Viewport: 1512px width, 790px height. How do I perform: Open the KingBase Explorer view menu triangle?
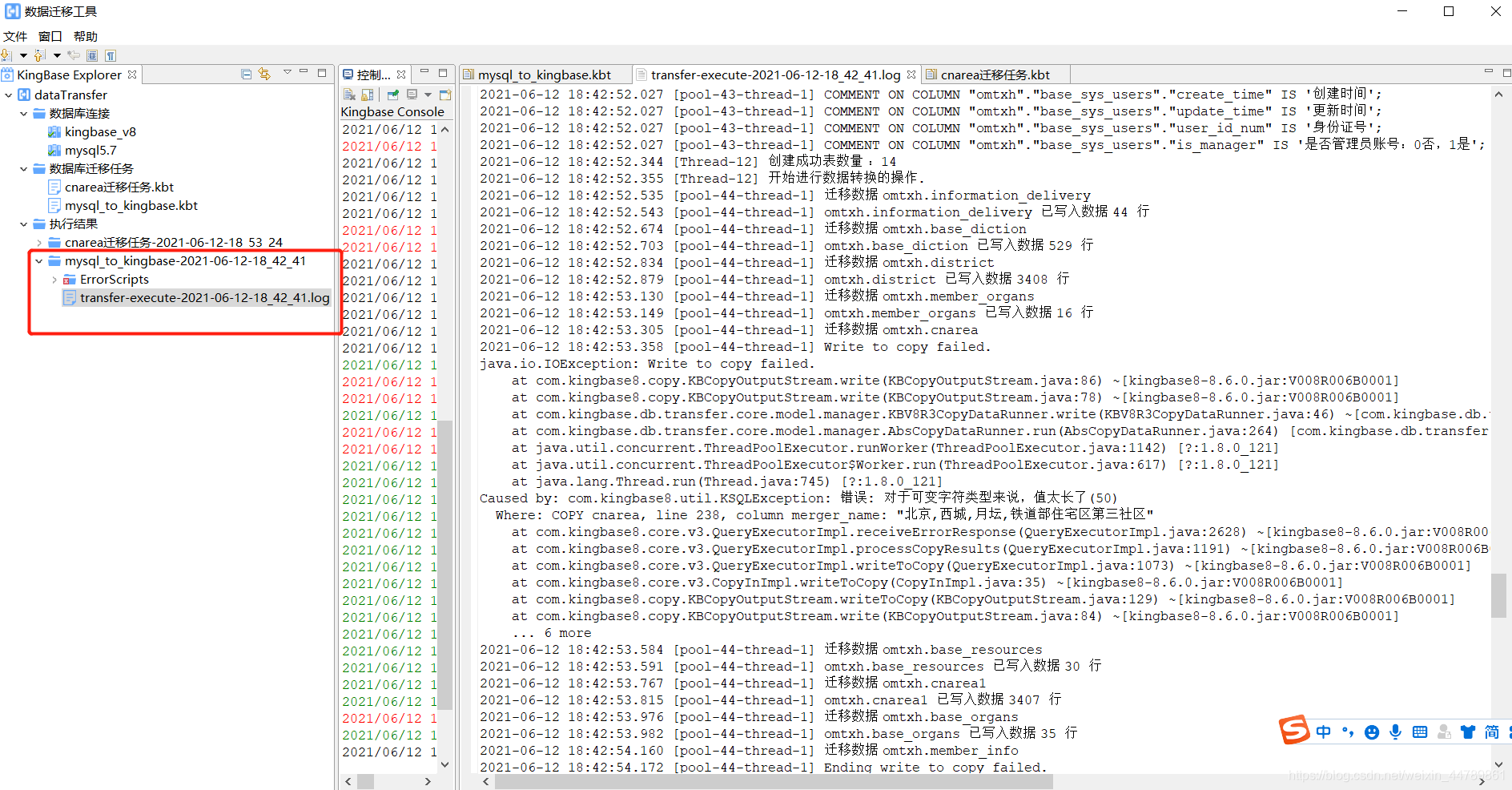point(288,72)
